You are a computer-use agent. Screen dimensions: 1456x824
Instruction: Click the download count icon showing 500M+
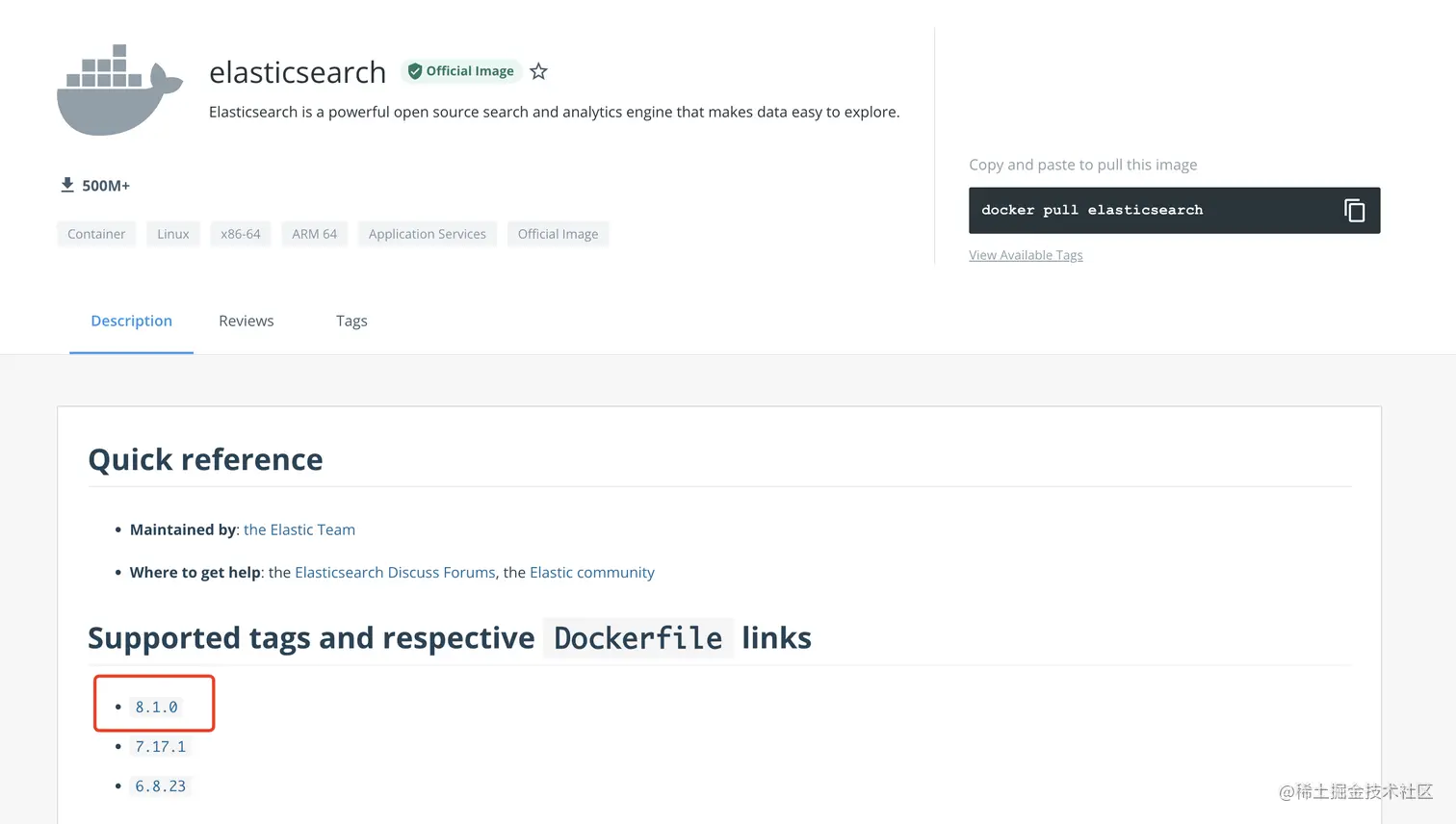67,184
